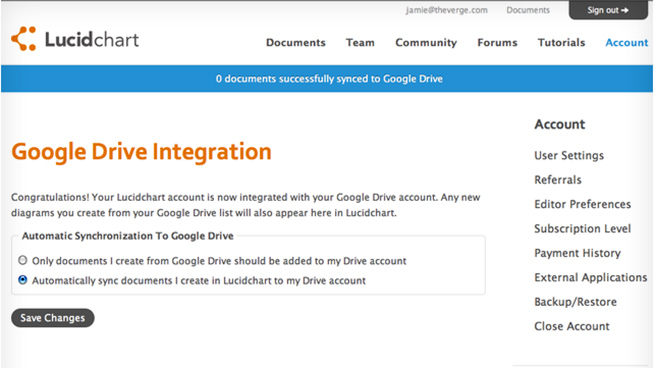Open the Documents tab in main navigation

pyautogui.click(x=295, y=43)
